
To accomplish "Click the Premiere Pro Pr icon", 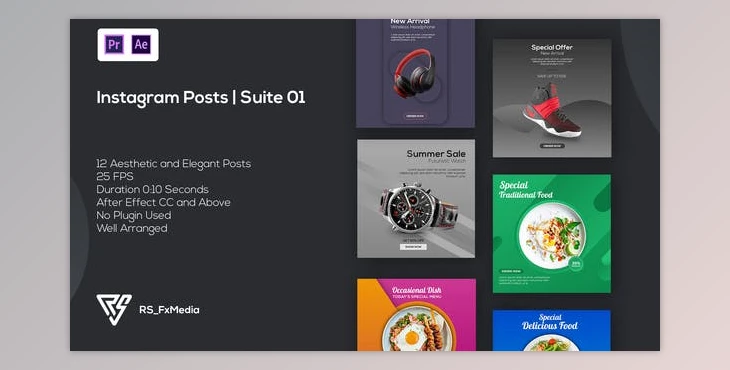I will click(x=115, y=45).
